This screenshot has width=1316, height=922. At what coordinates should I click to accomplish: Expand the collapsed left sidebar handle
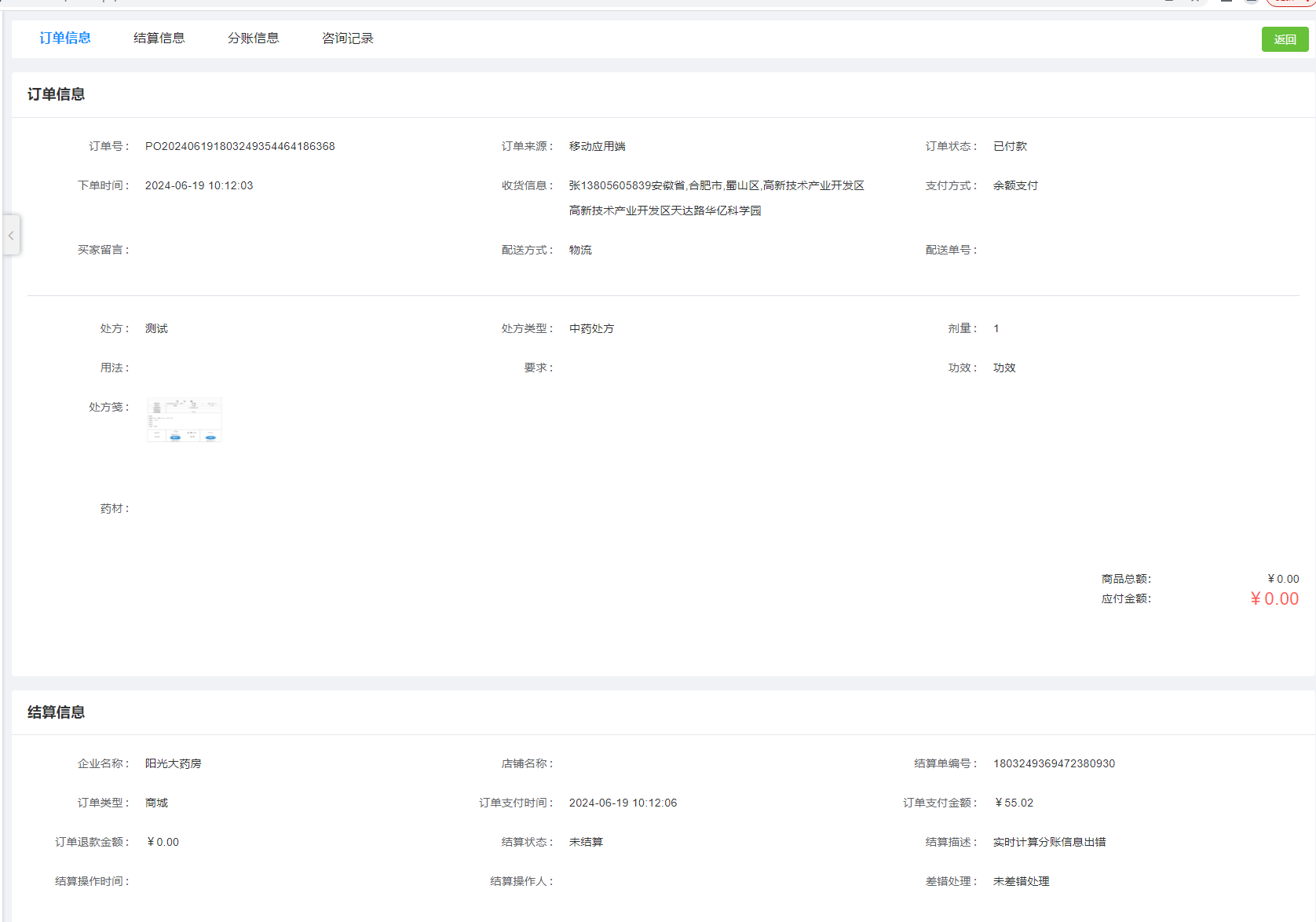[x=11, y=235]
